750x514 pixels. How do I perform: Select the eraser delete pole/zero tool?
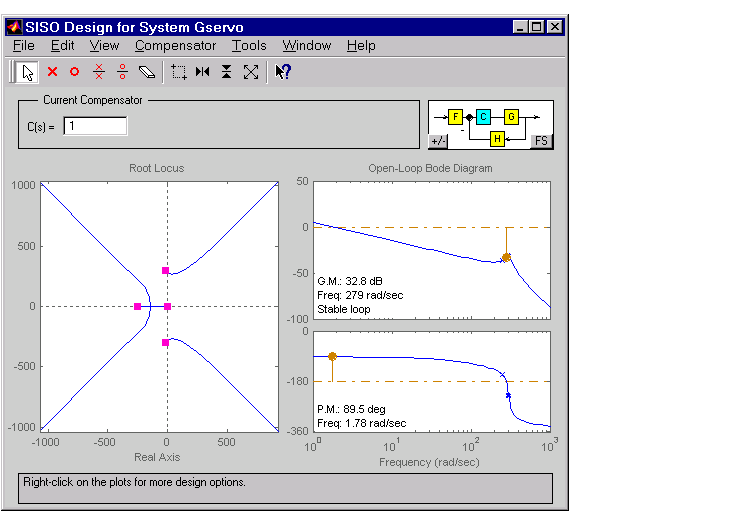pyautogui.click(x=147, y=72)
